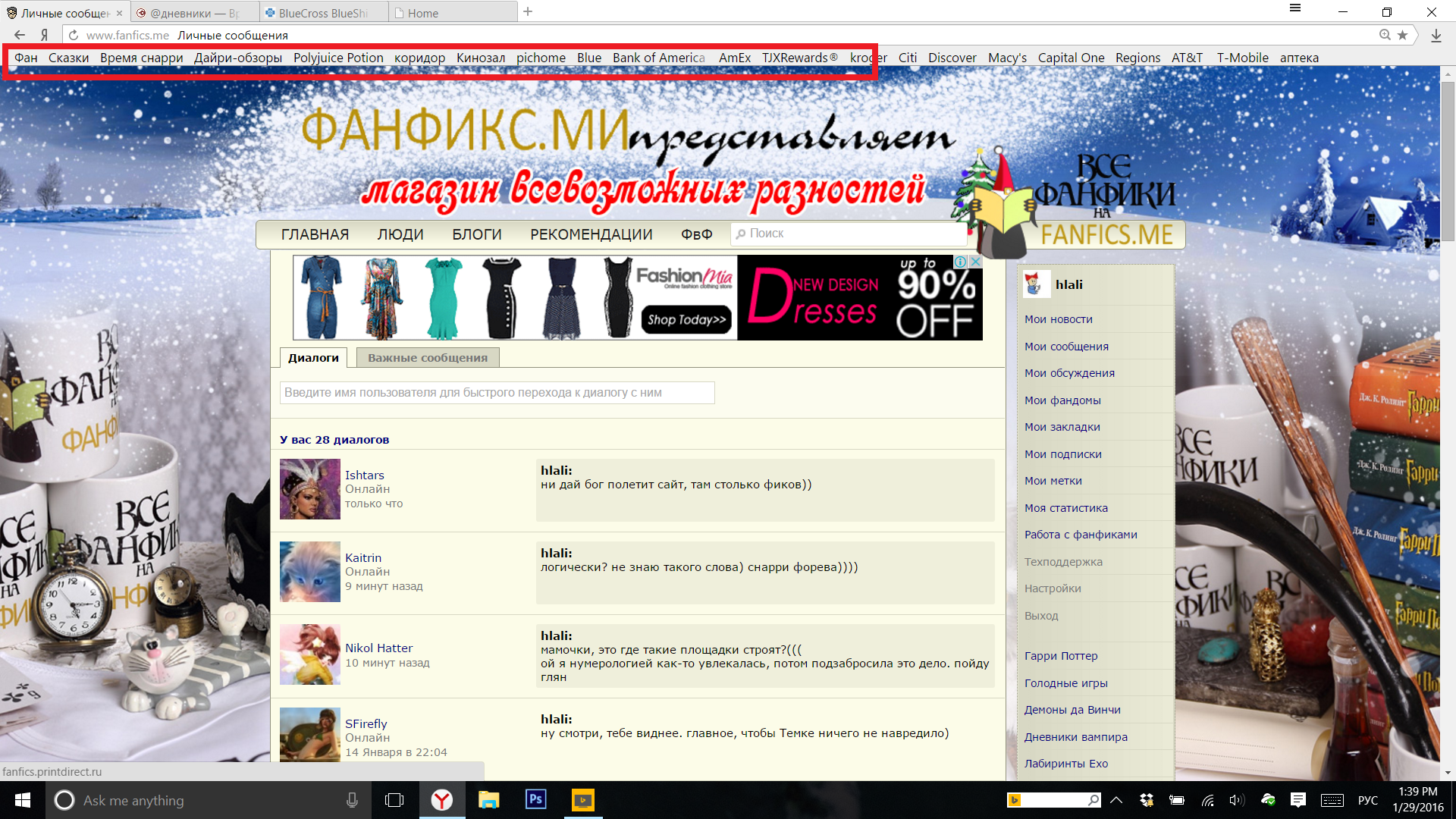The height and width of the screenshot is (819, 1456).
Task: Open Гарри Поттер fandom link
Action: 1061,656
